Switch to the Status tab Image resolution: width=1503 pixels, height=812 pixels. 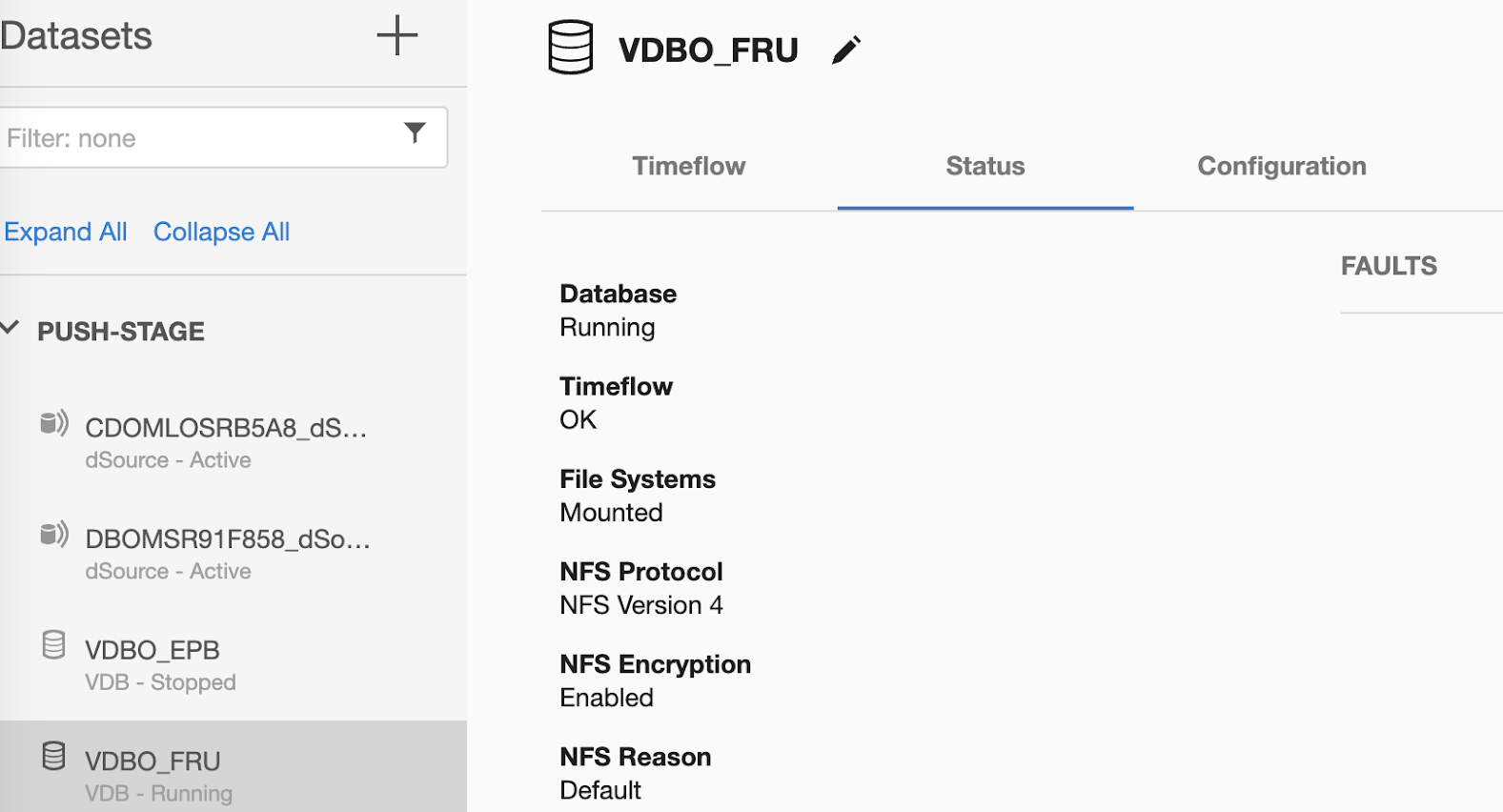pyautogui.click(x=985, y=167)
